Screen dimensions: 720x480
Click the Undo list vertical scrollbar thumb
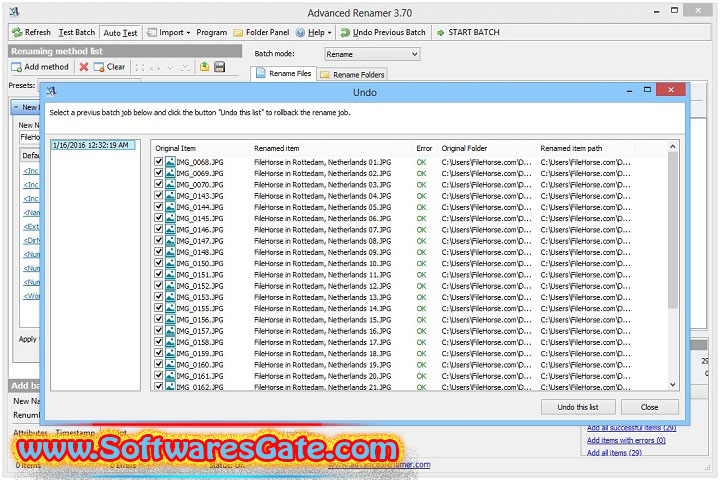click(x=673, y=230)
